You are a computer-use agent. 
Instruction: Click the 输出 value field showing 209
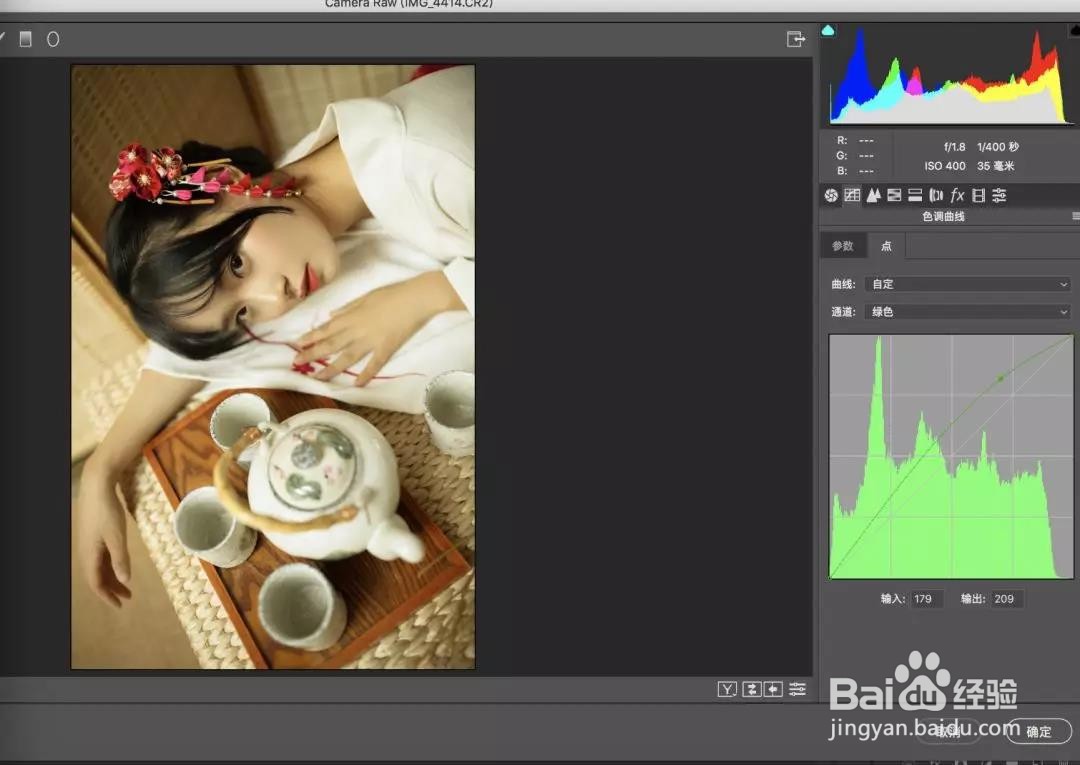1007,598
